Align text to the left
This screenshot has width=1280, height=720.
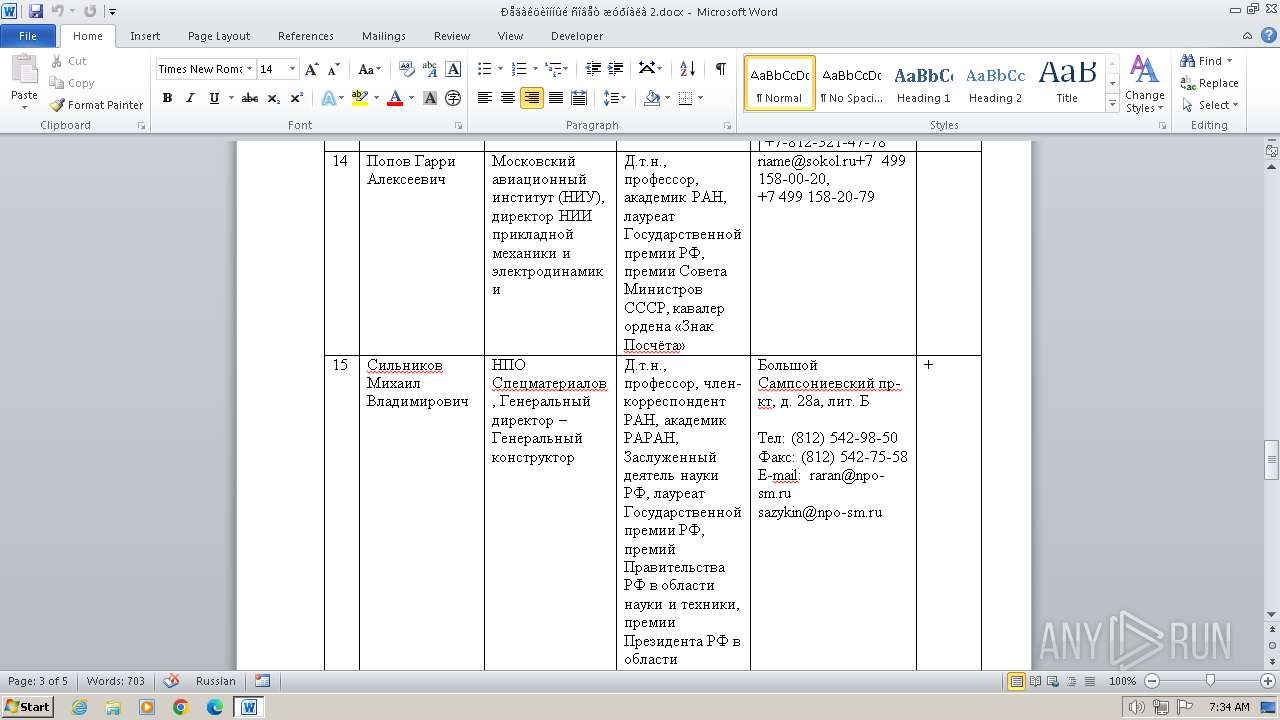point(485,98)
